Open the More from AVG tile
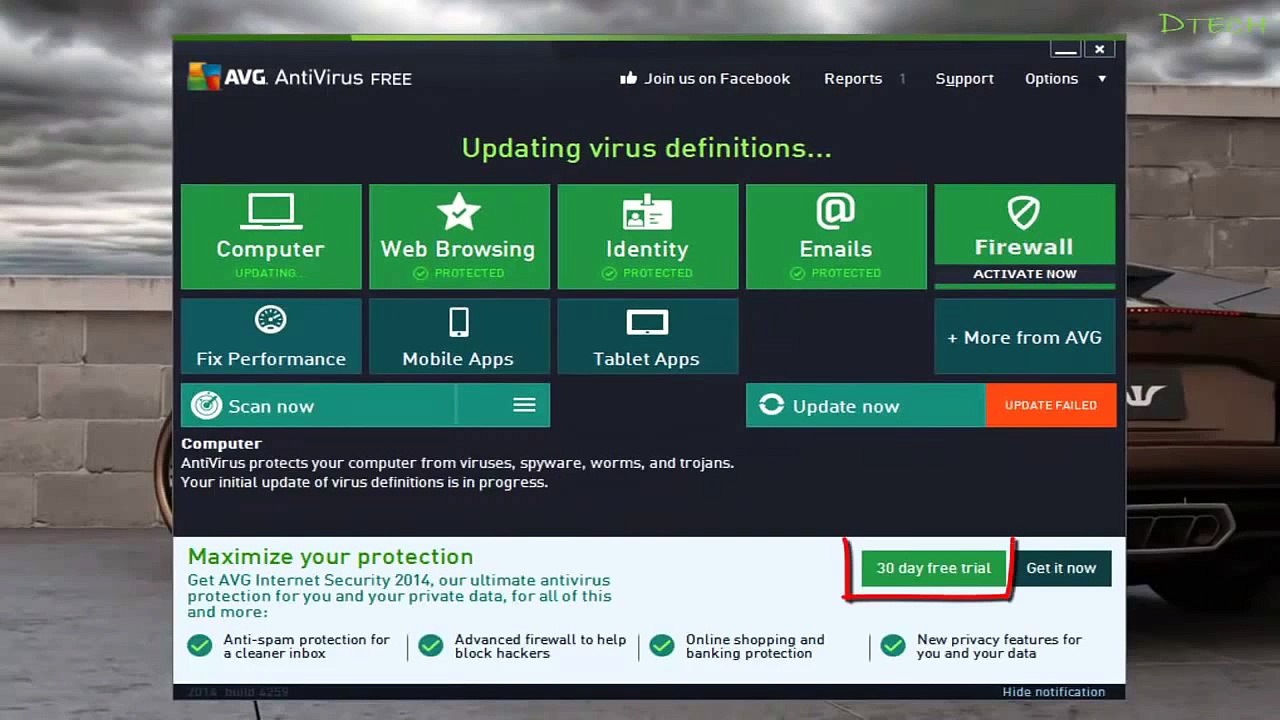Image resolution: width=1280 pixels, height=720 pixels. [1024, 336]
